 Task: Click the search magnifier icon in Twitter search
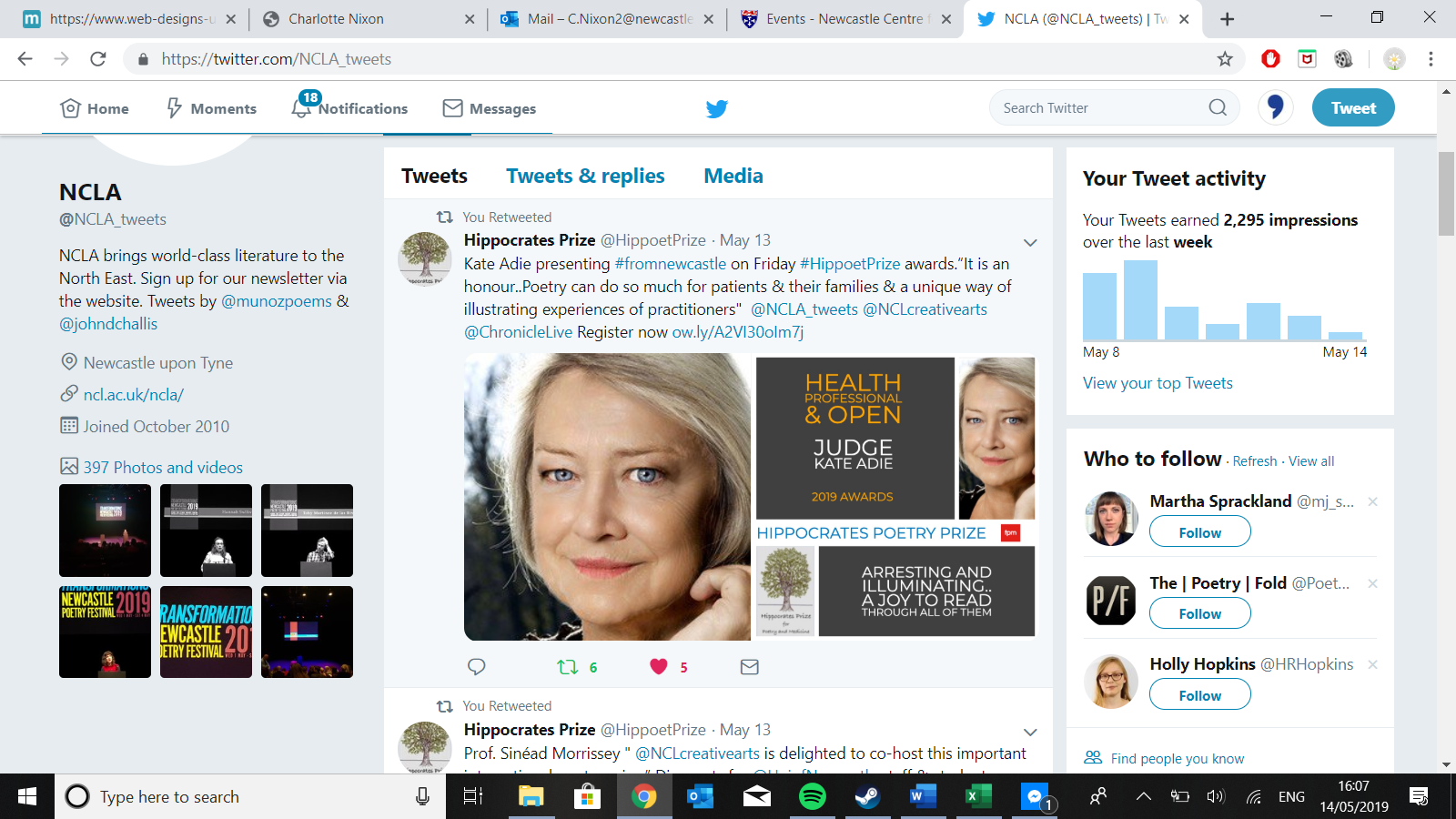coord(1218,107)
